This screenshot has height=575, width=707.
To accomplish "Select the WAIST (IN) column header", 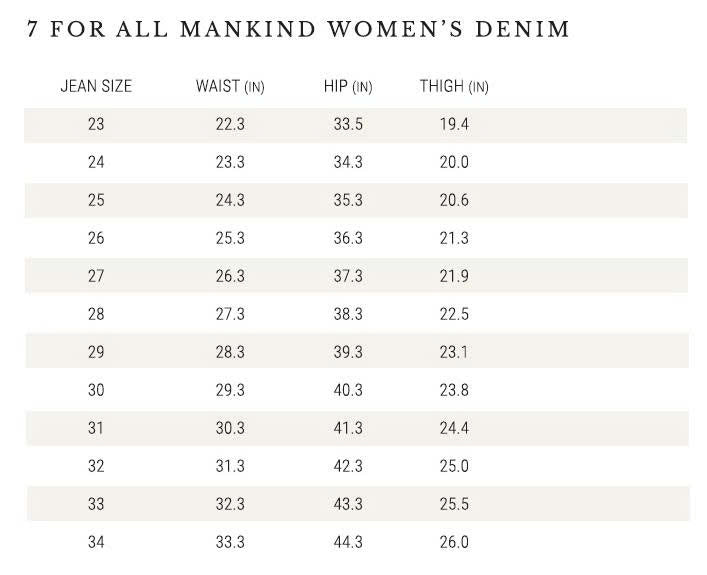I will click(230, 87).
